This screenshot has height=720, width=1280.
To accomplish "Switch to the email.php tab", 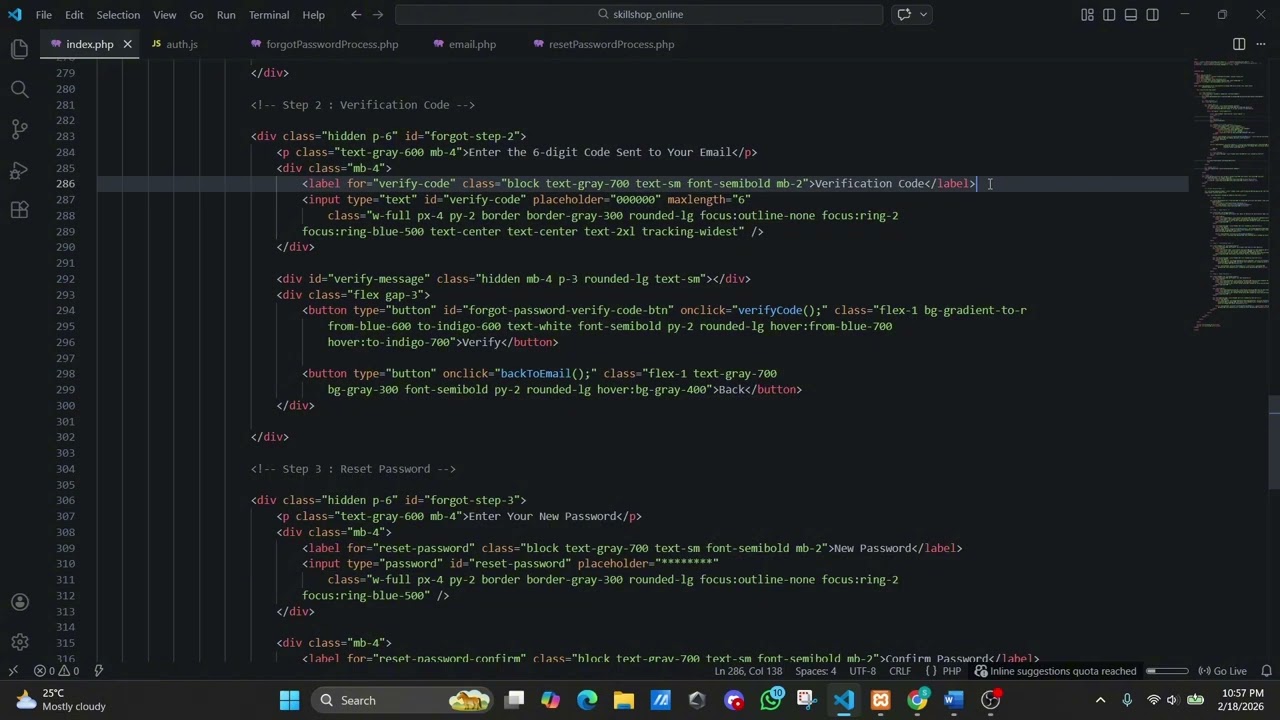I will tap(472, 44).
